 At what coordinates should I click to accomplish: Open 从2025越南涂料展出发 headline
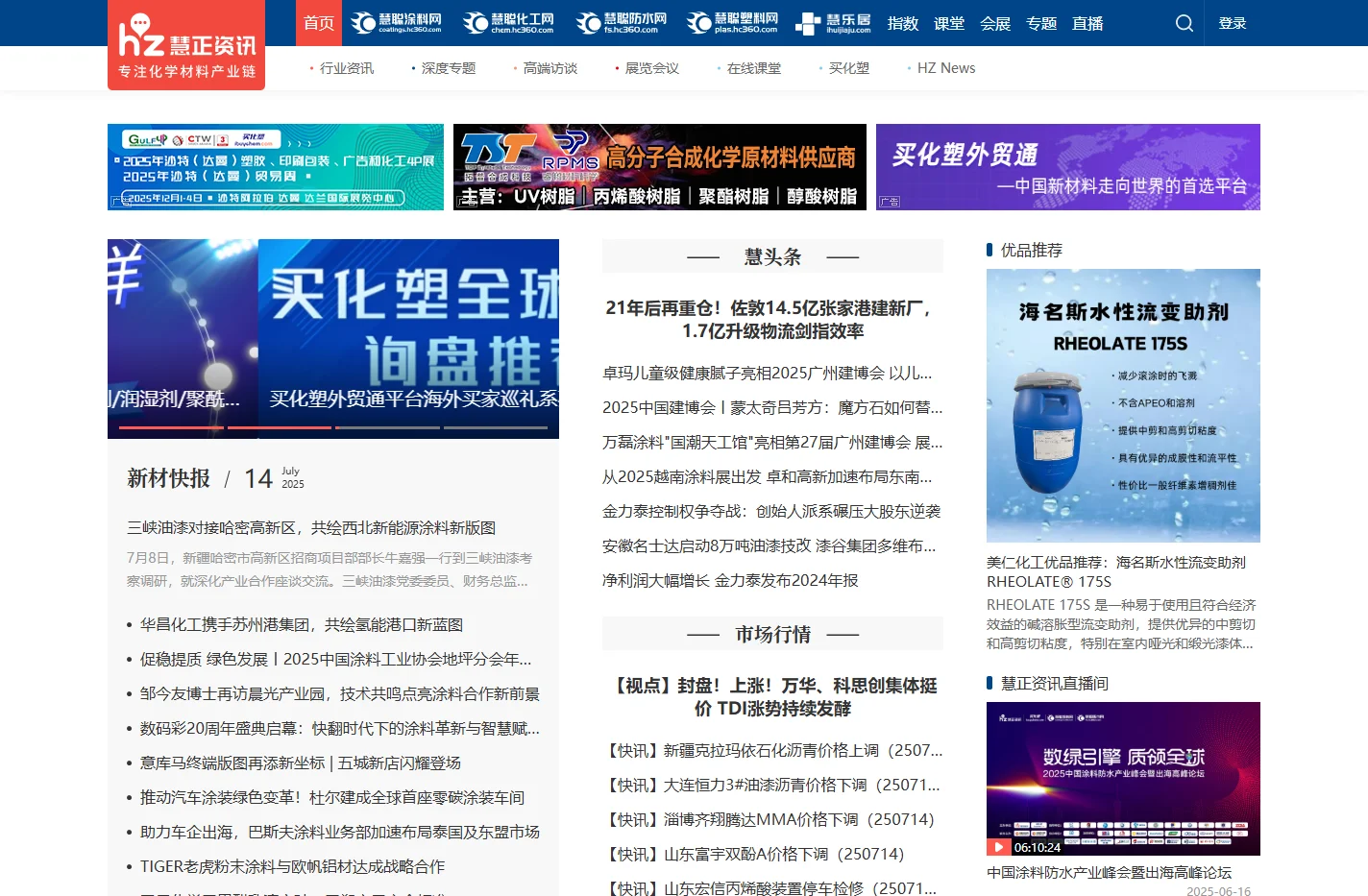click(x=767, y=476)
